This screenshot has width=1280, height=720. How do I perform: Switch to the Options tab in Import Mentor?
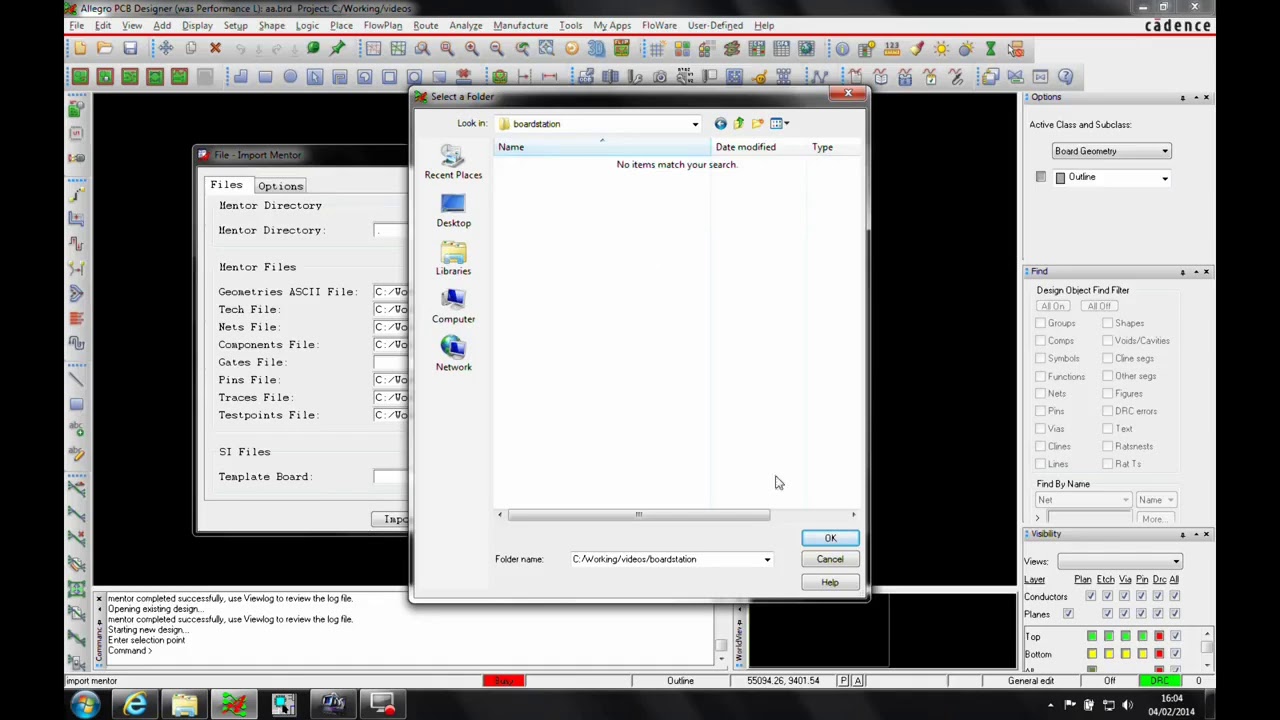(x=280, y=186)
